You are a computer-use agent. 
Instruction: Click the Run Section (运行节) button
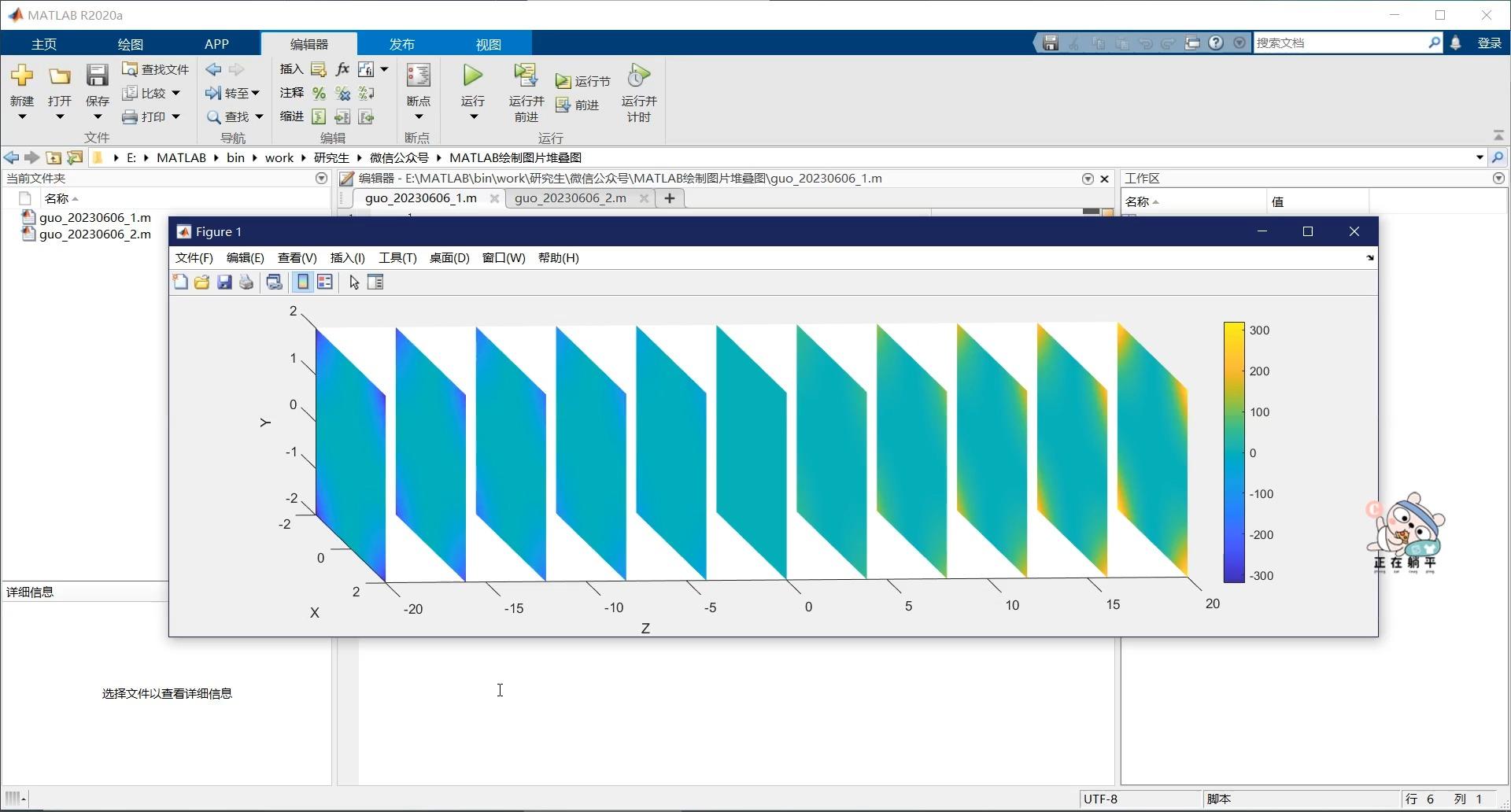[x=582, y=81]
